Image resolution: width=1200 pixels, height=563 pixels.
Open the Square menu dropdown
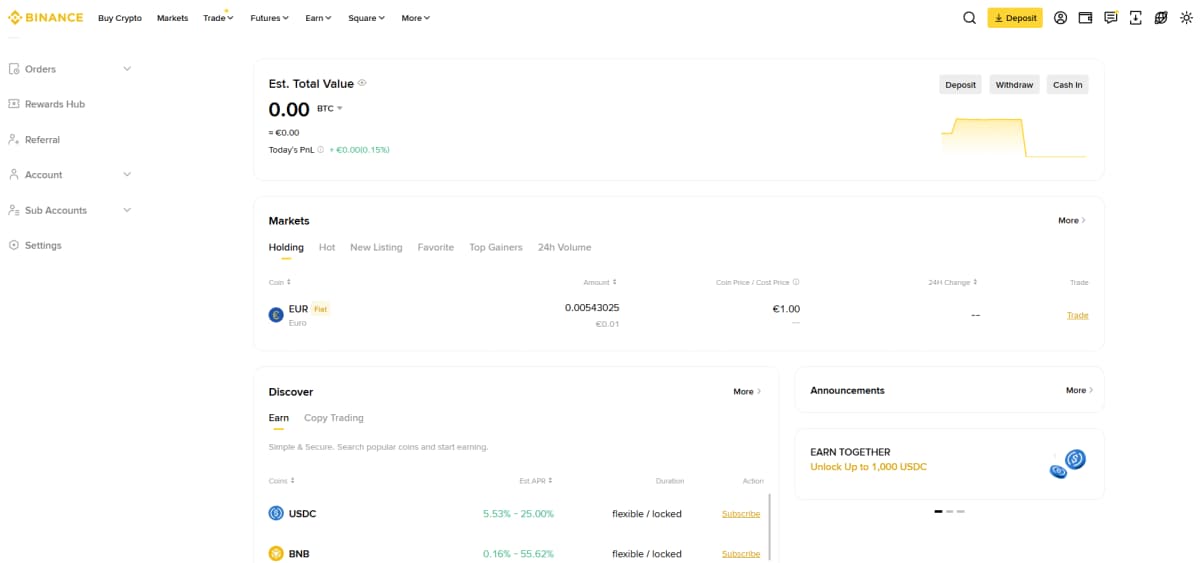pos(366,18)
